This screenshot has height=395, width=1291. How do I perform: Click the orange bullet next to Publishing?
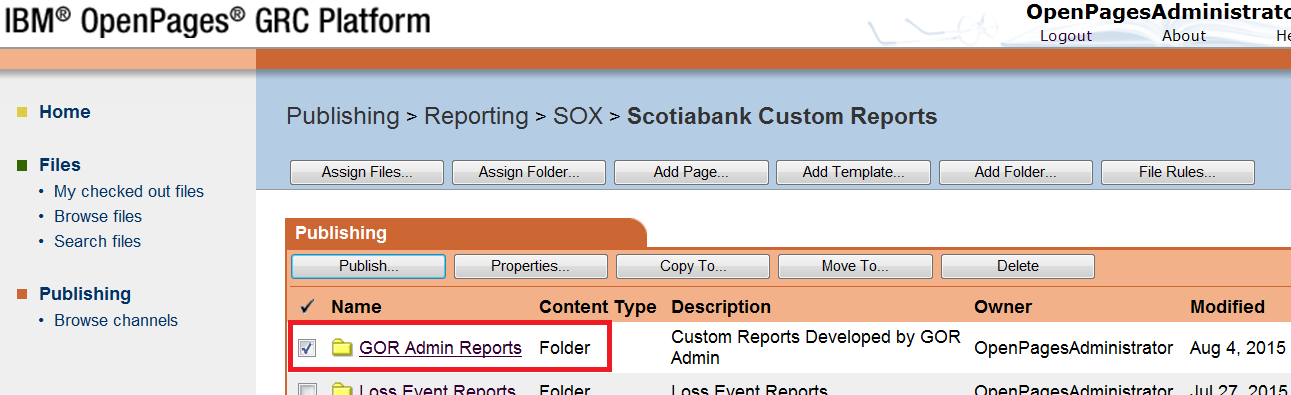(22, 294)
